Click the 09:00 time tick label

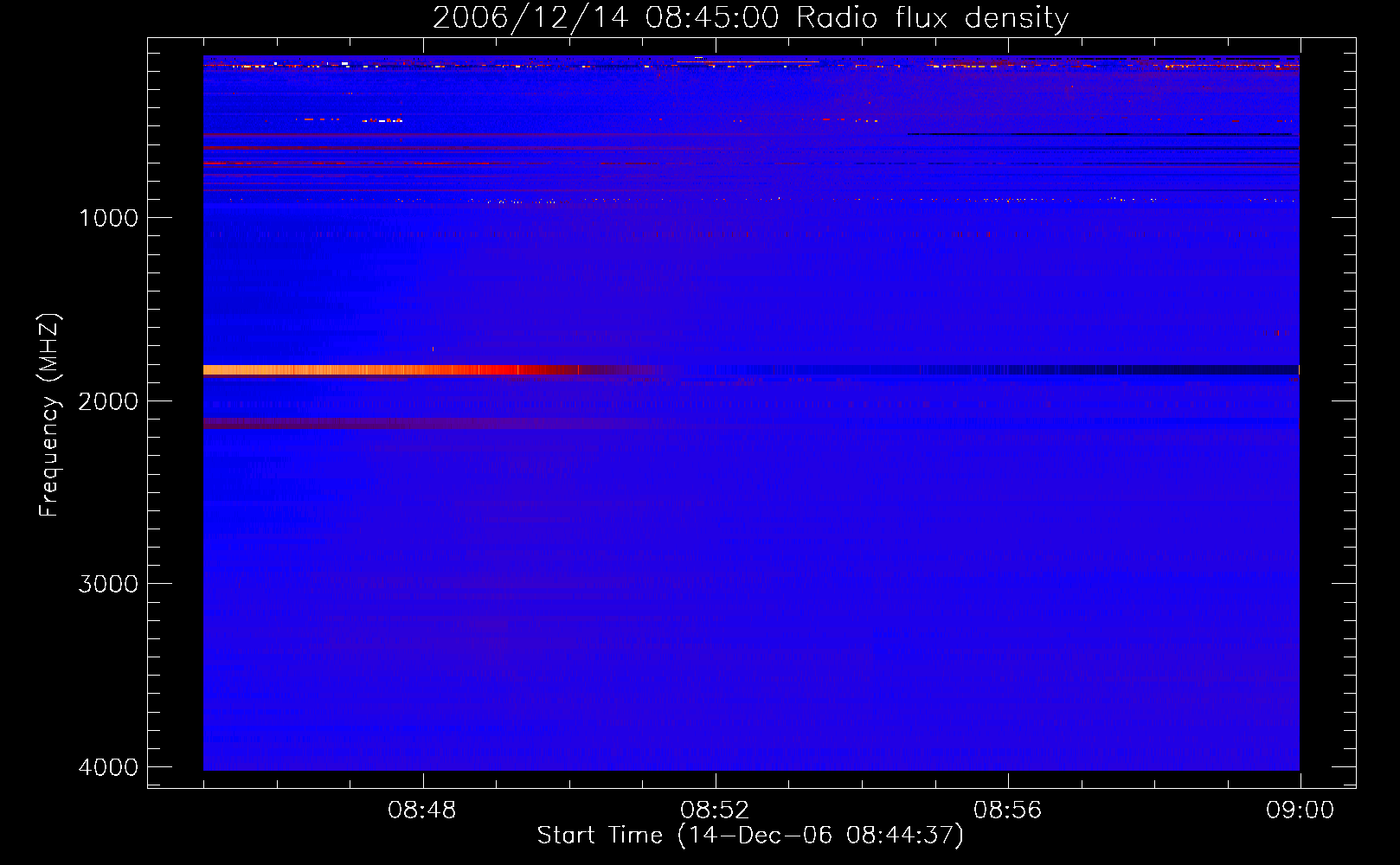[1300, 811]
